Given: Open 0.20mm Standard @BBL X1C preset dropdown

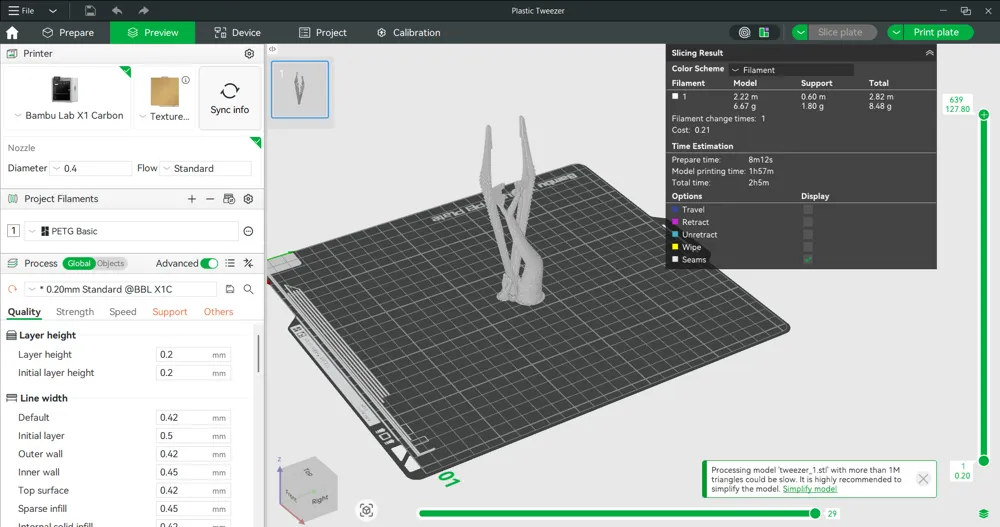Looking at the screenshot, I should (121, 289).
